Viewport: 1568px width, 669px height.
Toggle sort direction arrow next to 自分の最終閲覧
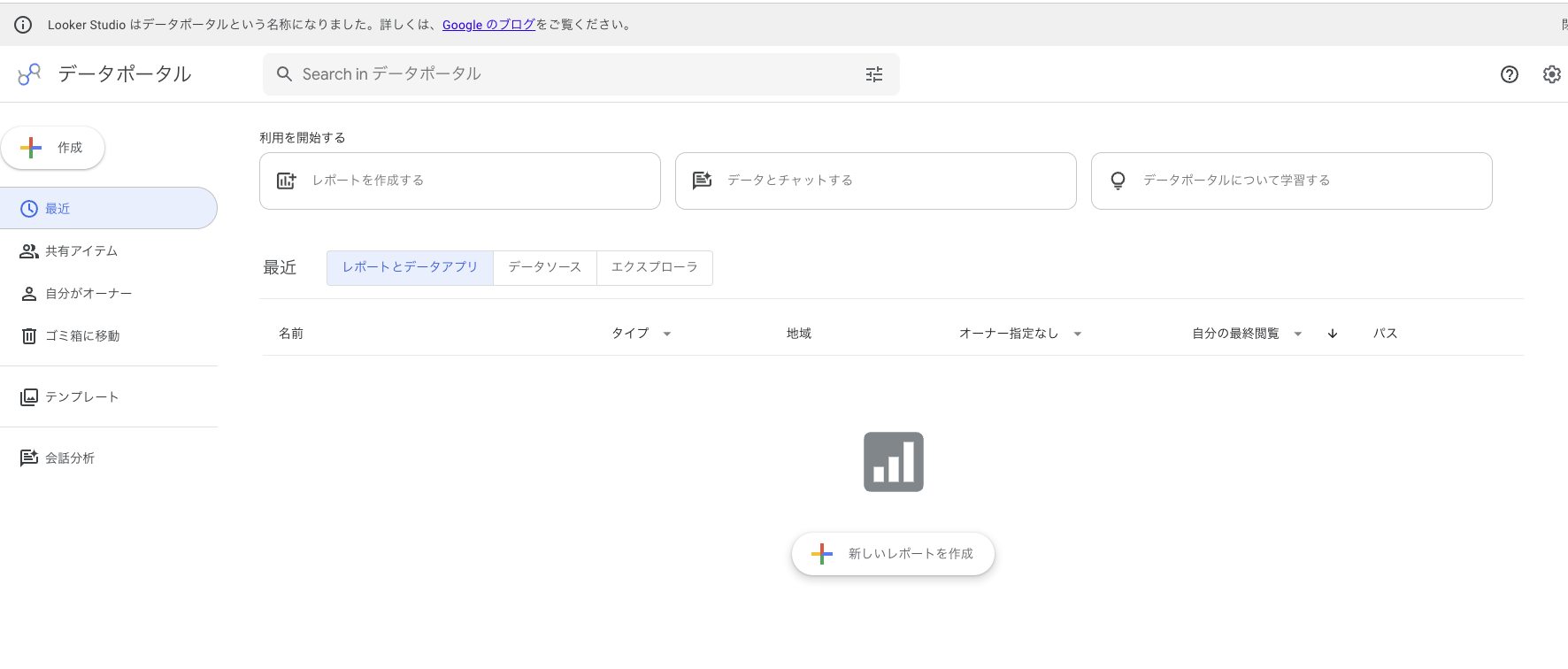[x=1333, y=334]
